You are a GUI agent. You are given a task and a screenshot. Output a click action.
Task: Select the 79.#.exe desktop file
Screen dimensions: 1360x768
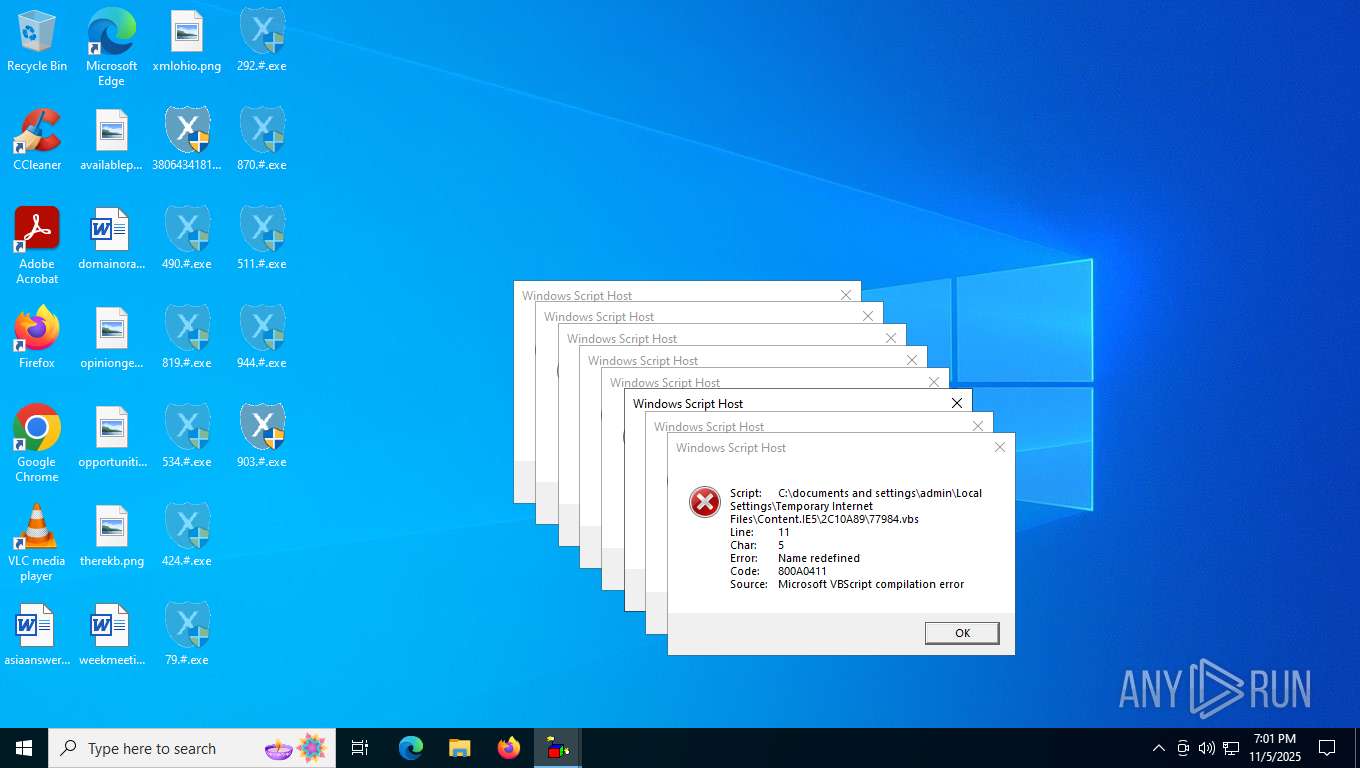[x=187, y=635]
